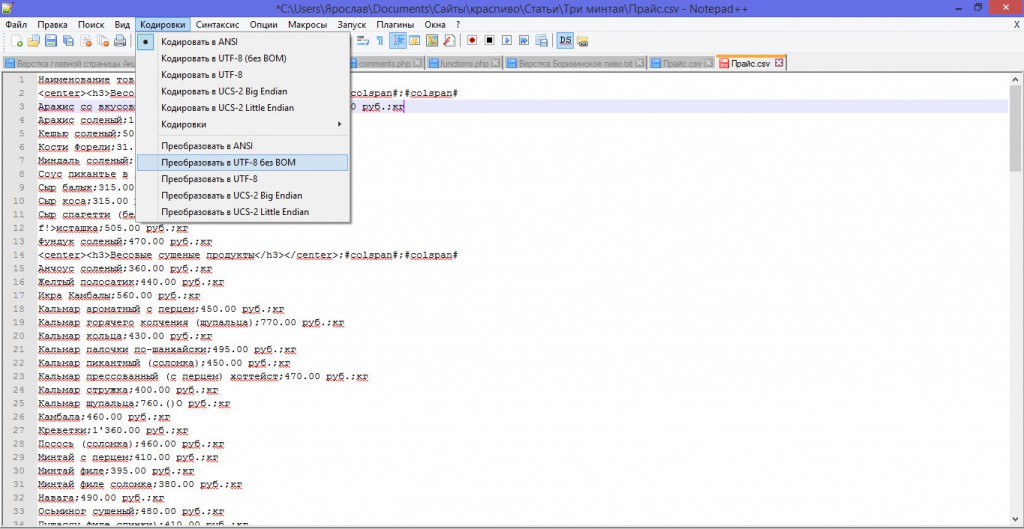
Task: Select 'Кодировать в UCS-2 Big Endian' option
Action: tap(227, 91)
